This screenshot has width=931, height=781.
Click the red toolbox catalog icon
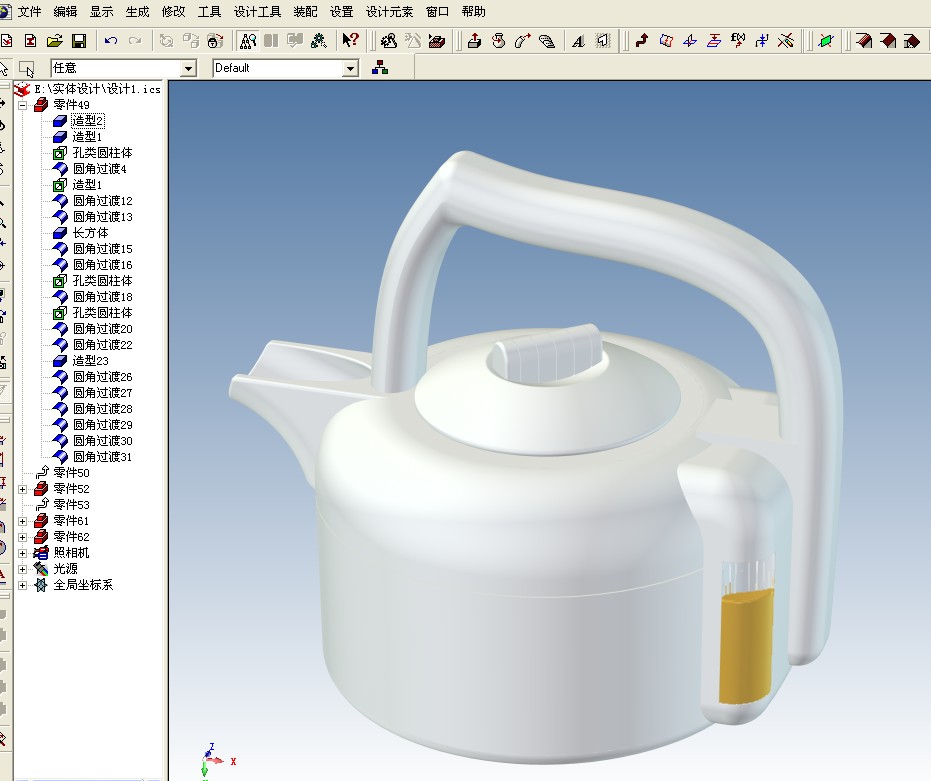pyautogui.click(x=437, y=41)
